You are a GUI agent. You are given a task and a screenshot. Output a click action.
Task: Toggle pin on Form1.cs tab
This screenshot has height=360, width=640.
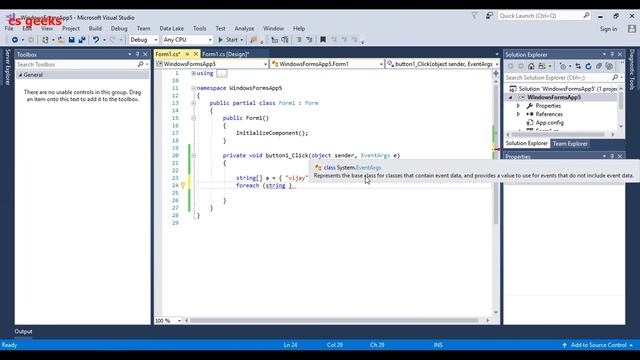click(x=187, y=54)
